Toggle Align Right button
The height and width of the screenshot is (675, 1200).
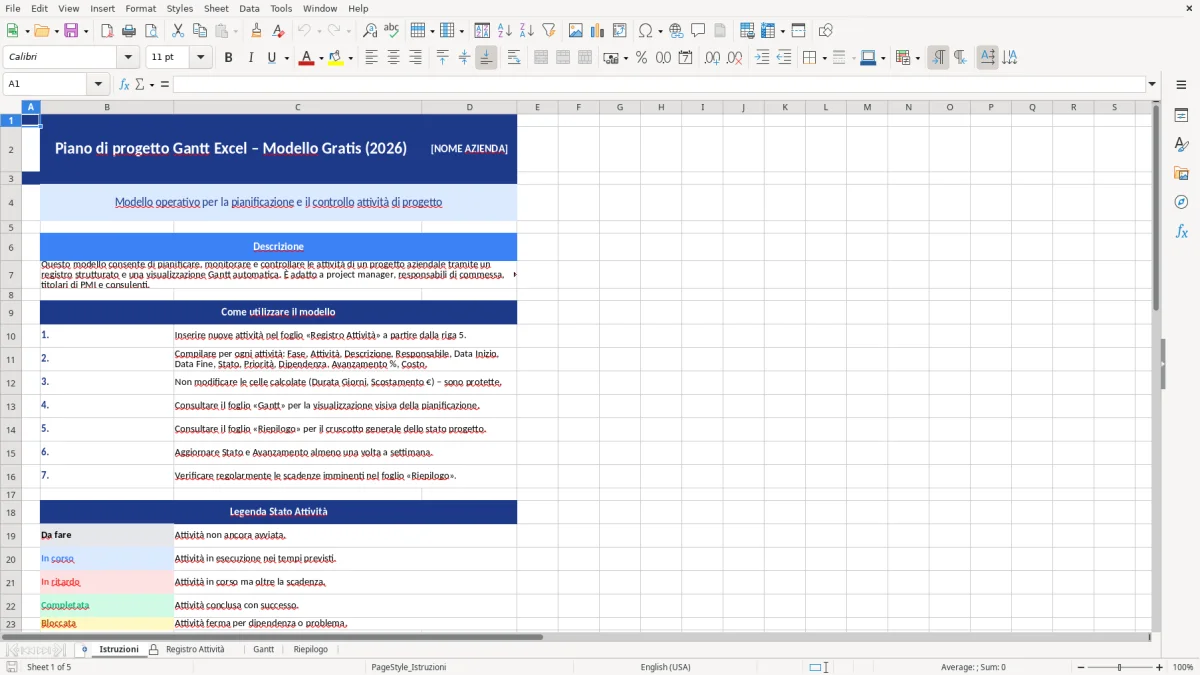415,58
